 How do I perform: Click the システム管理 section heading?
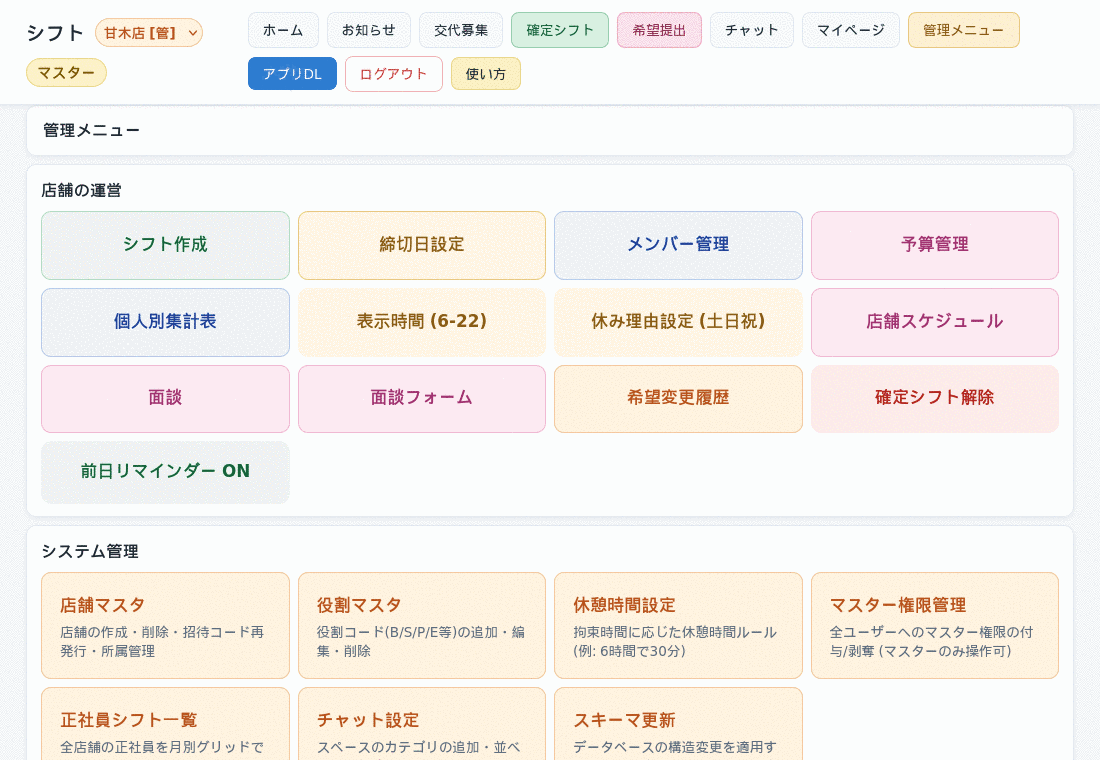click(x=90, y=552)
